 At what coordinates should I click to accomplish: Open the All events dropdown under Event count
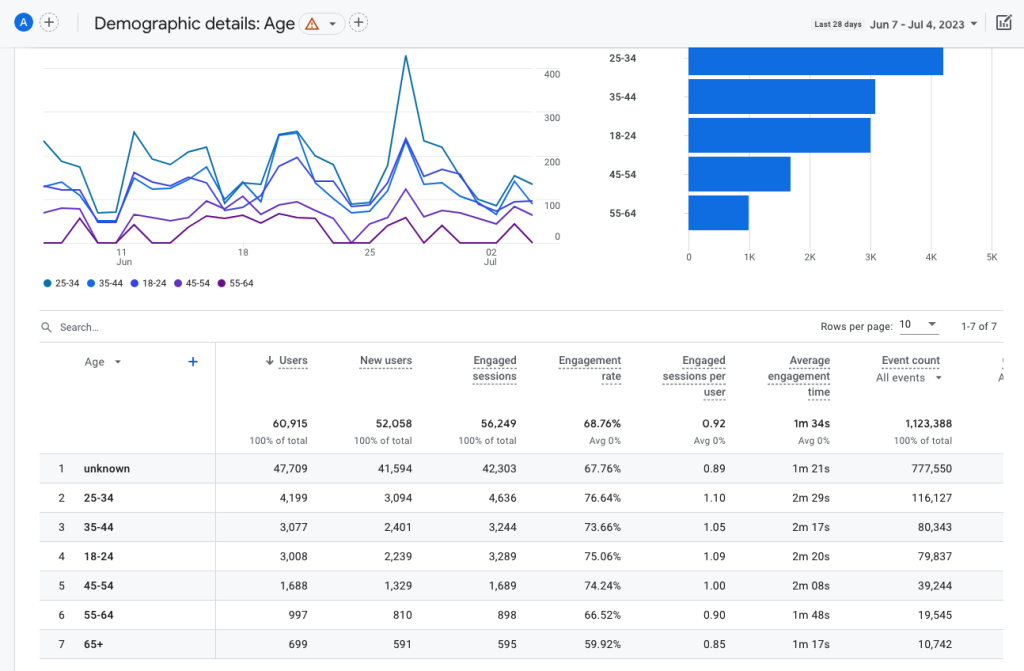point(906,378)
